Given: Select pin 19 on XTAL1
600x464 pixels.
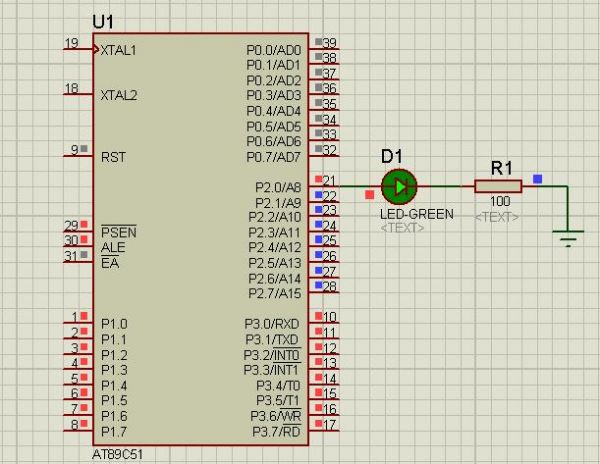Looking at the screenshot, I should (x=76, y=49).
